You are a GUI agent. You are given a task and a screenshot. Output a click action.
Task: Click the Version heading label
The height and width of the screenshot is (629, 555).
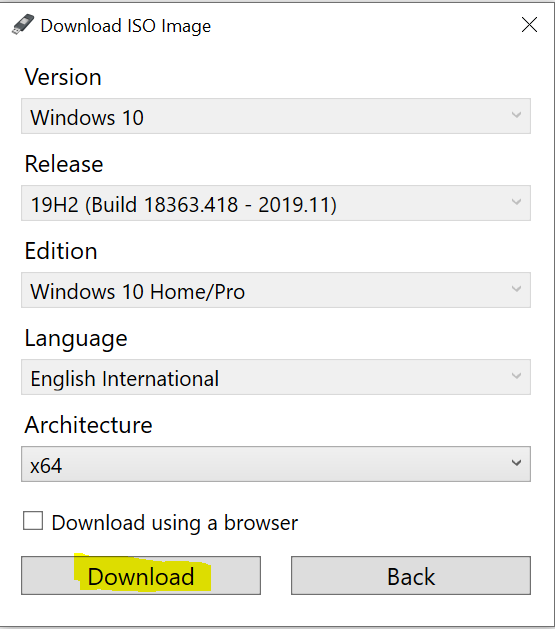click(63, 77)
